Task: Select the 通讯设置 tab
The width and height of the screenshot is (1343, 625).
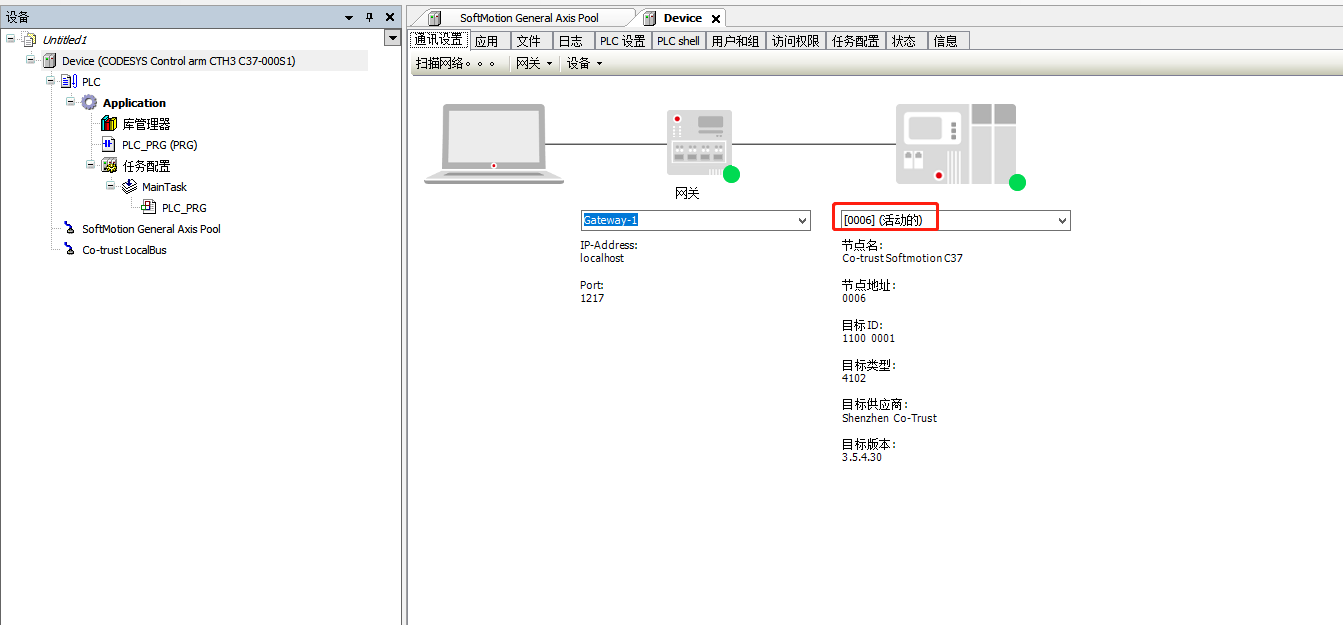Action: click(x=439, y=40)
